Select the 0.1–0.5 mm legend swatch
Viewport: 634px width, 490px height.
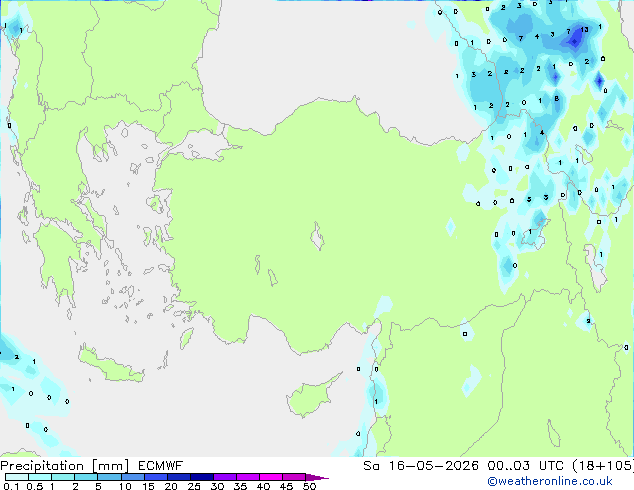click(17, 477)
